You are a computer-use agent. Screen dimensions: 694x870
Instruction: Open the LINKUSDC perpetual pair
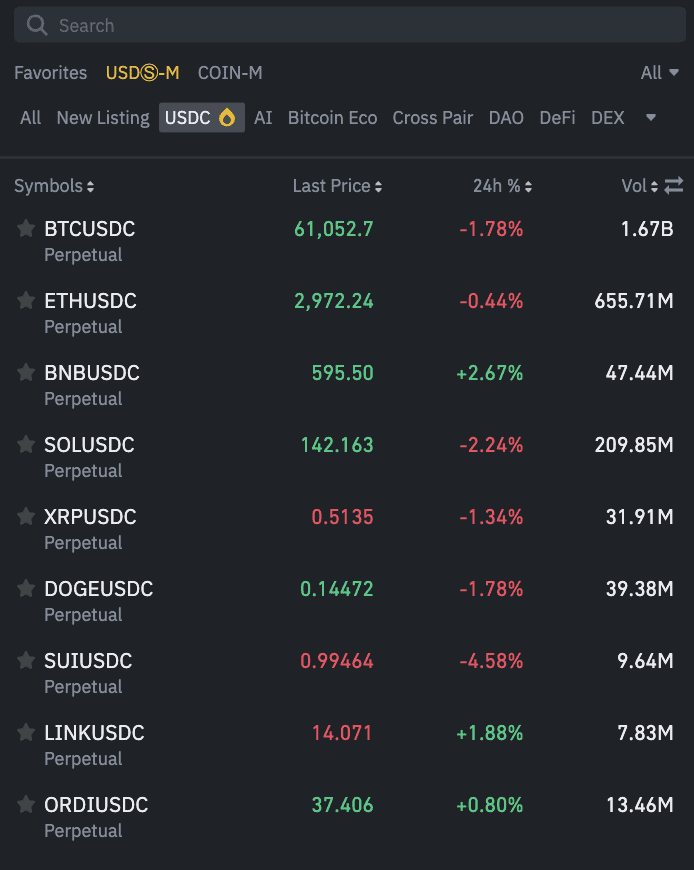pyautogui.click(x=94, y=733)
